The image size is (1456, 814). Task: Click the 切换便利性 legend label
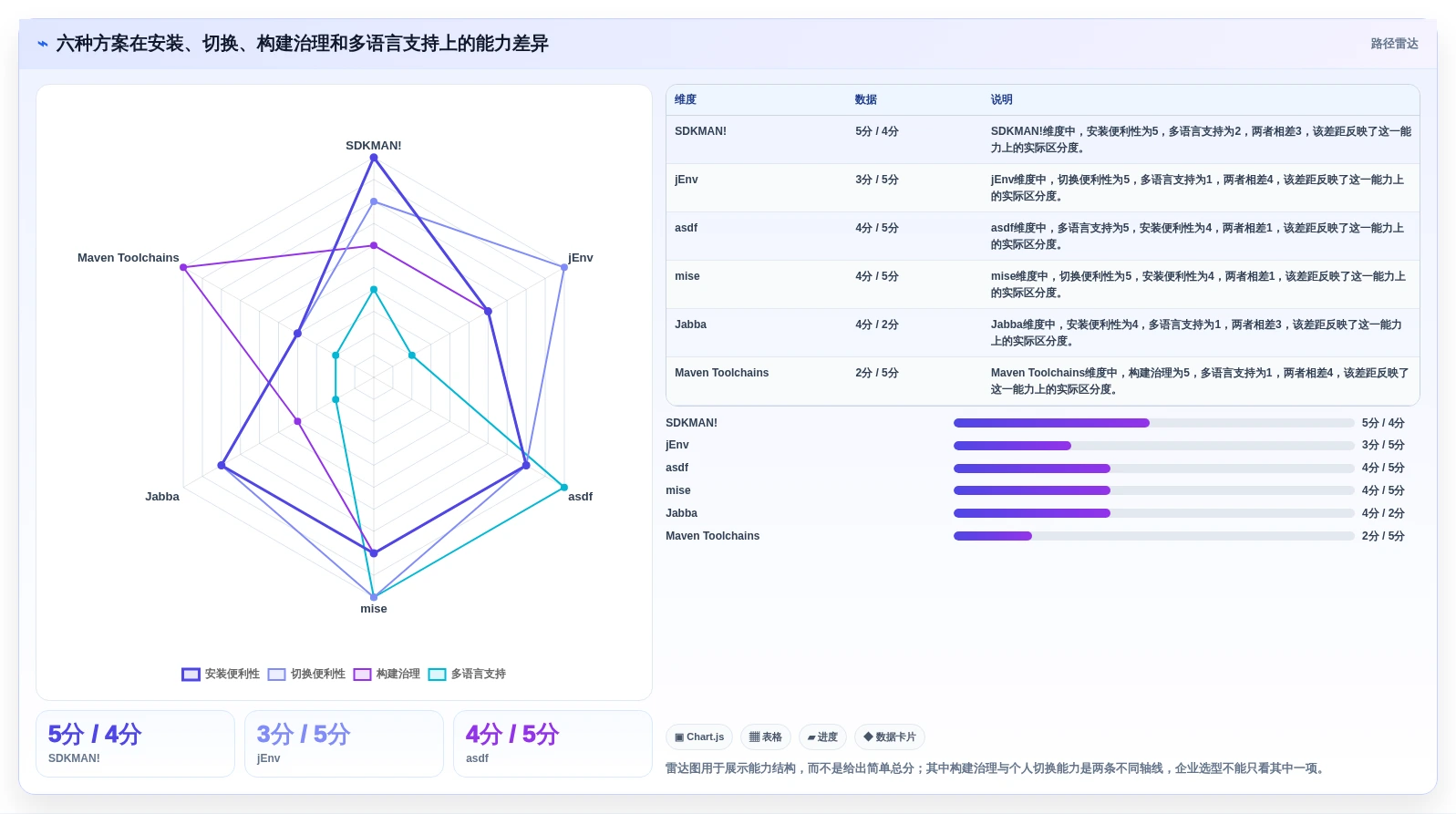[x=317, y=675]
